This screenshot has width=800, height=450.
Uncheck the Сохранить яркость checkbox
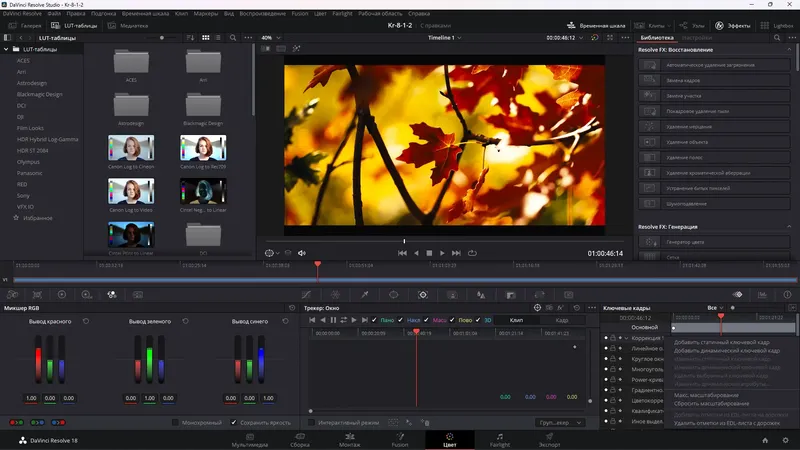pos(235,423)
